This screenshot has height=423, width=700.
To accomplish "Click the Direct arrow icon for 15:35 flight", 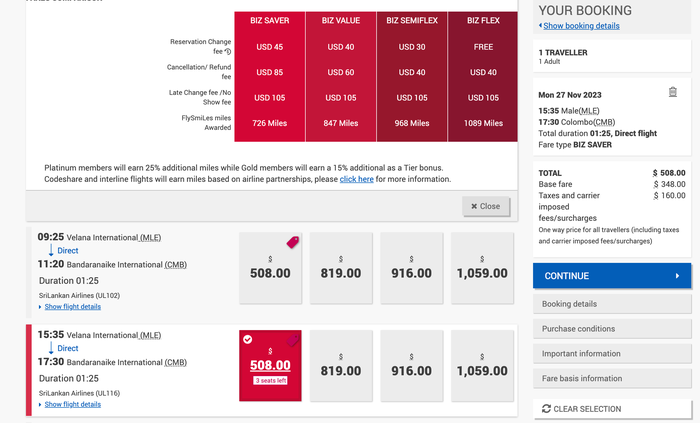I will [51, 348].
